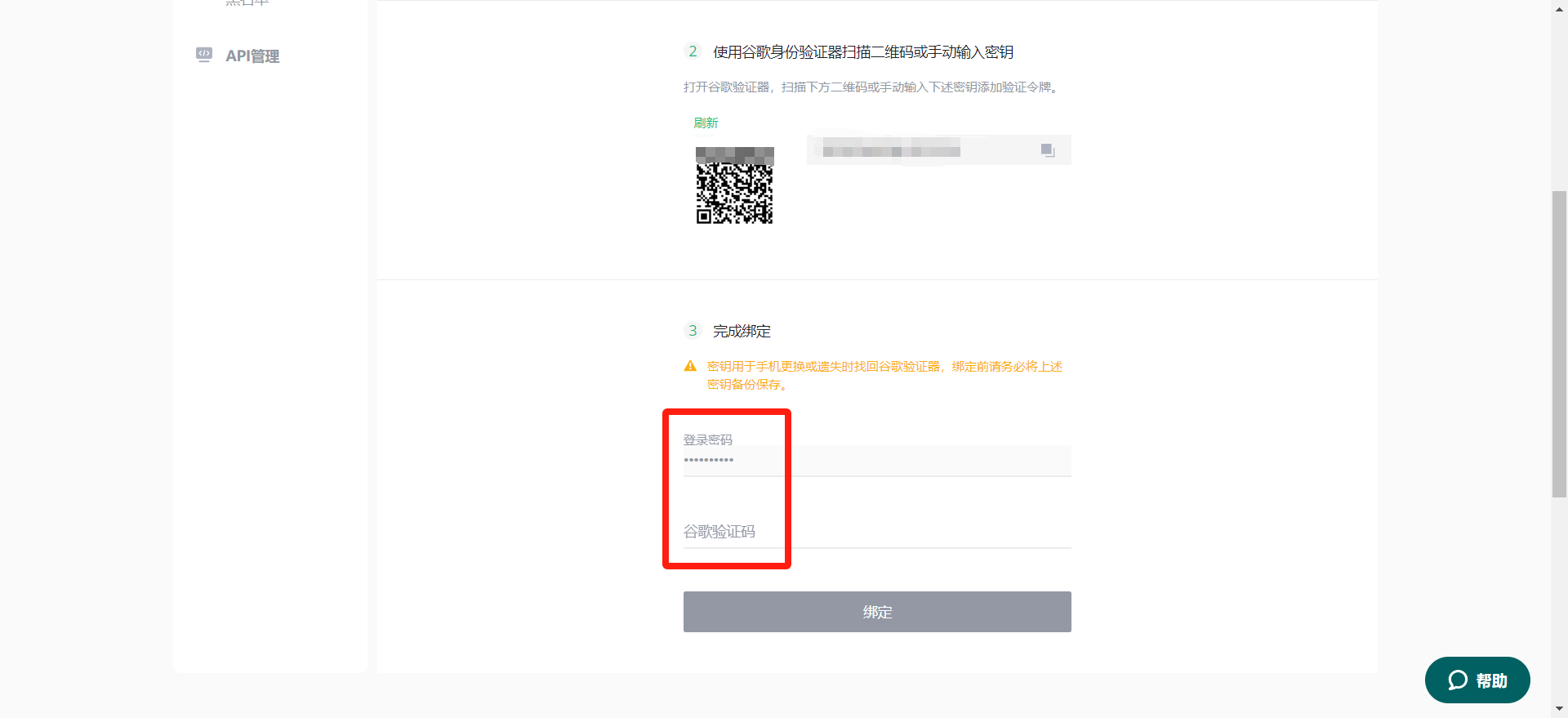Click the 刷新 link above the QR code
The width and height of the screenshot is (1568, 718).
[706, 123]
